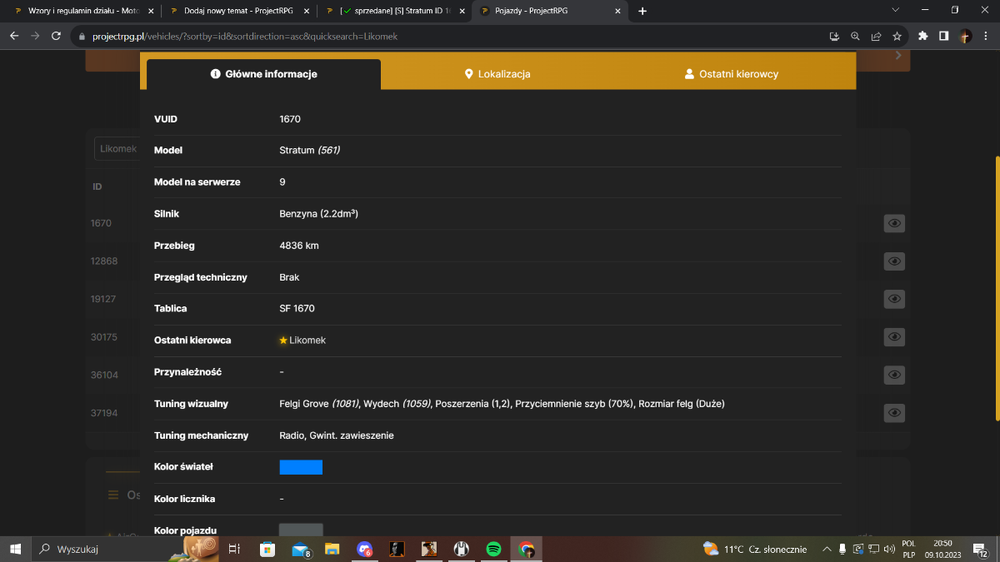Click the gray Kolor pojazdu swatch
This screenshot has width=1000, height=562.
[x=301, y=529]
